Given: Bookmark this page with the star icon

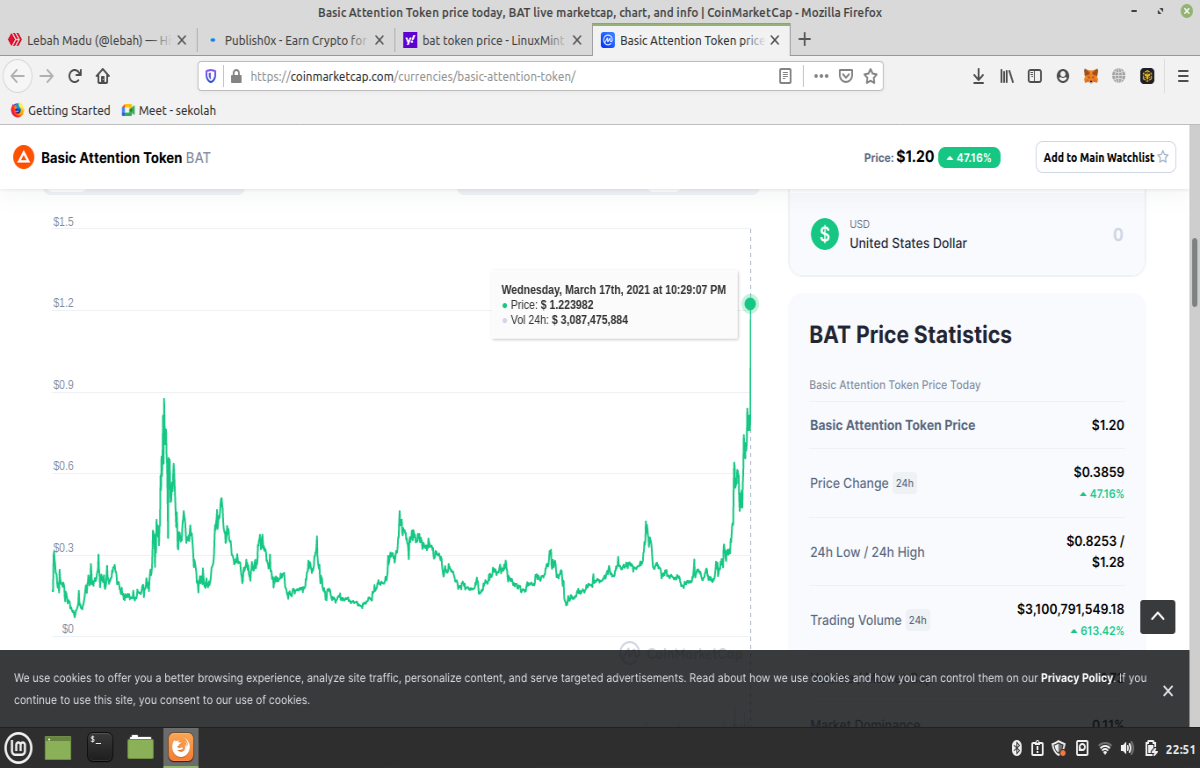Looking at the screenshot, I should (x=871, y=76).
